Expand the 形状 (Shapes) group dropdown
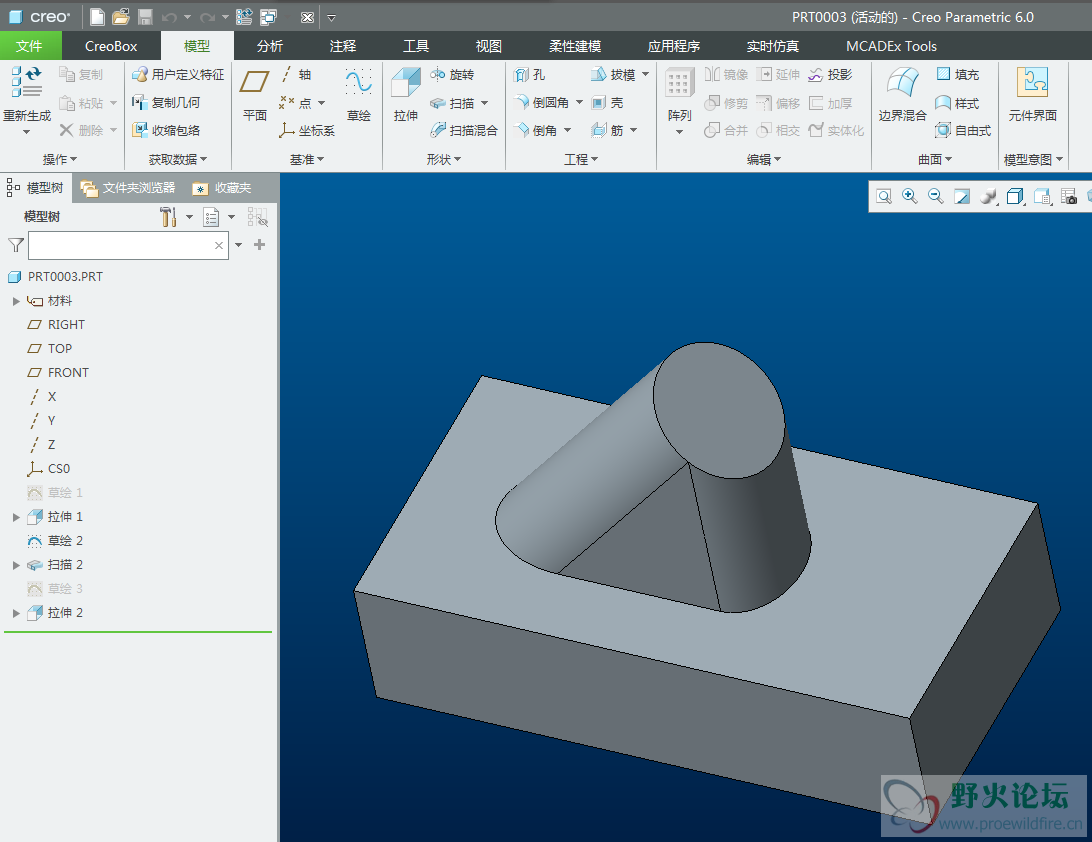This screenshot has width=1092, height=842. 444,159
